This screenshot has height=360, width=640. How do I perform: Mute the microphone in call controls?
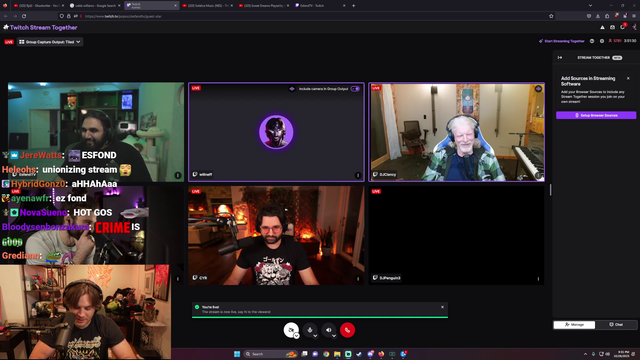310,330
